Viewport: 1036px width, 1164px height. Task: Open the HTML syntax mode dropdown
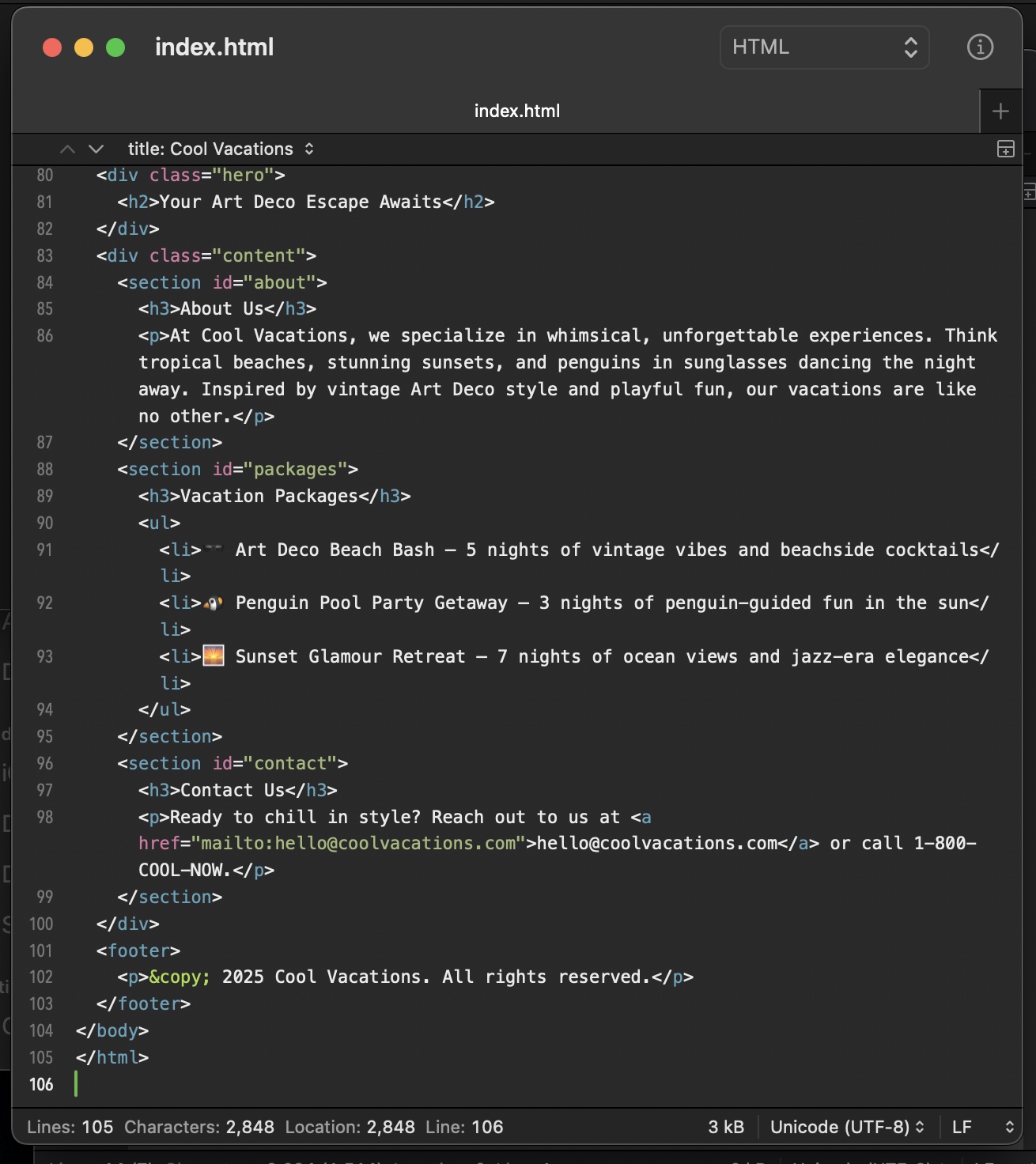[824, 47]
